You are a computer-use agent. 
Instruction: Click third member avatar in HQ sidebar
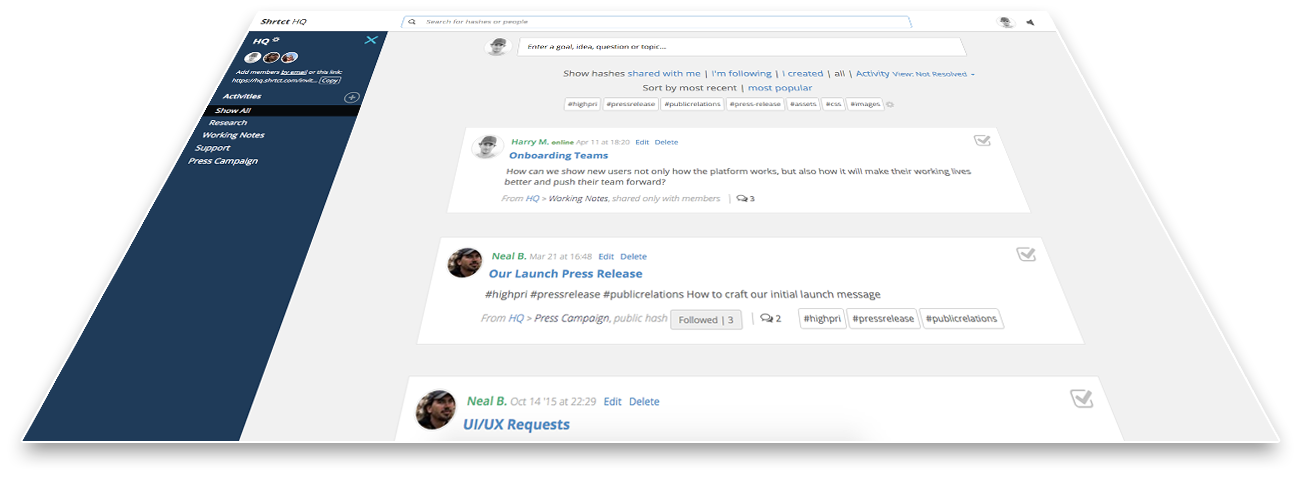tap(289, 57)
